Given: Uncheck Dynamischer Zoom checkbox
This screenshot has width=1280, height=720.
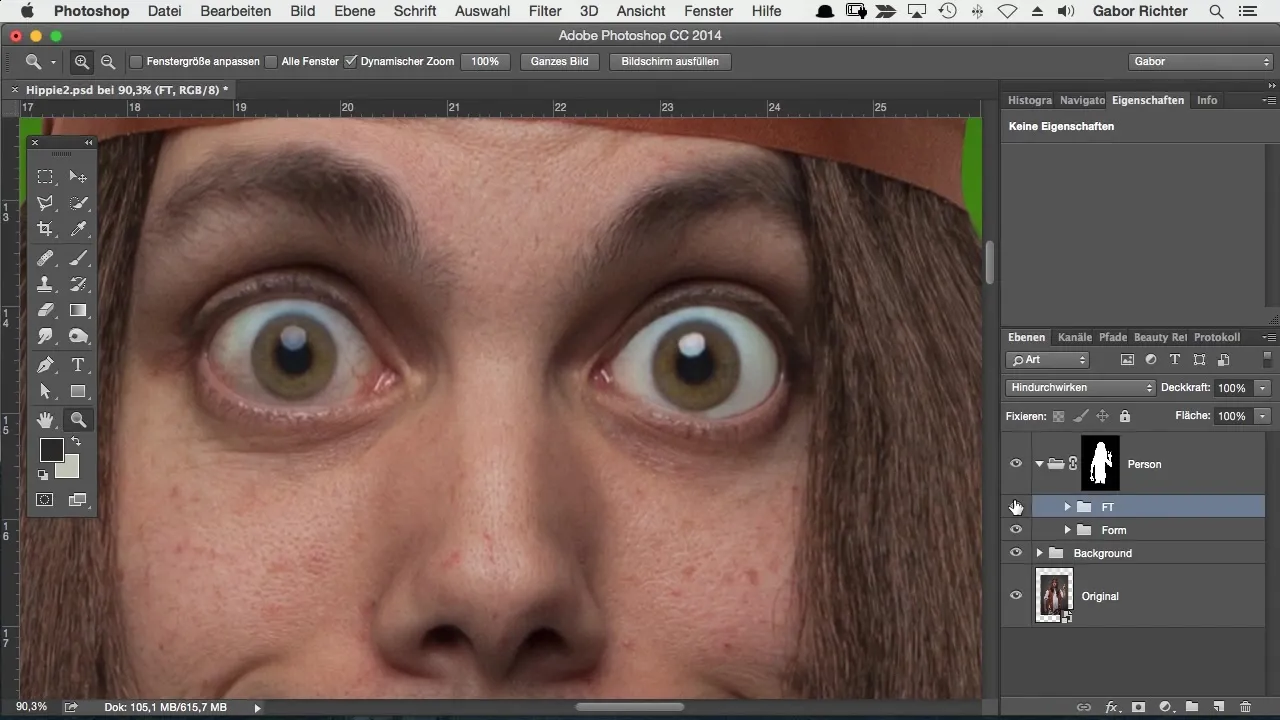Looking at the screenshot, I should 350,62.
